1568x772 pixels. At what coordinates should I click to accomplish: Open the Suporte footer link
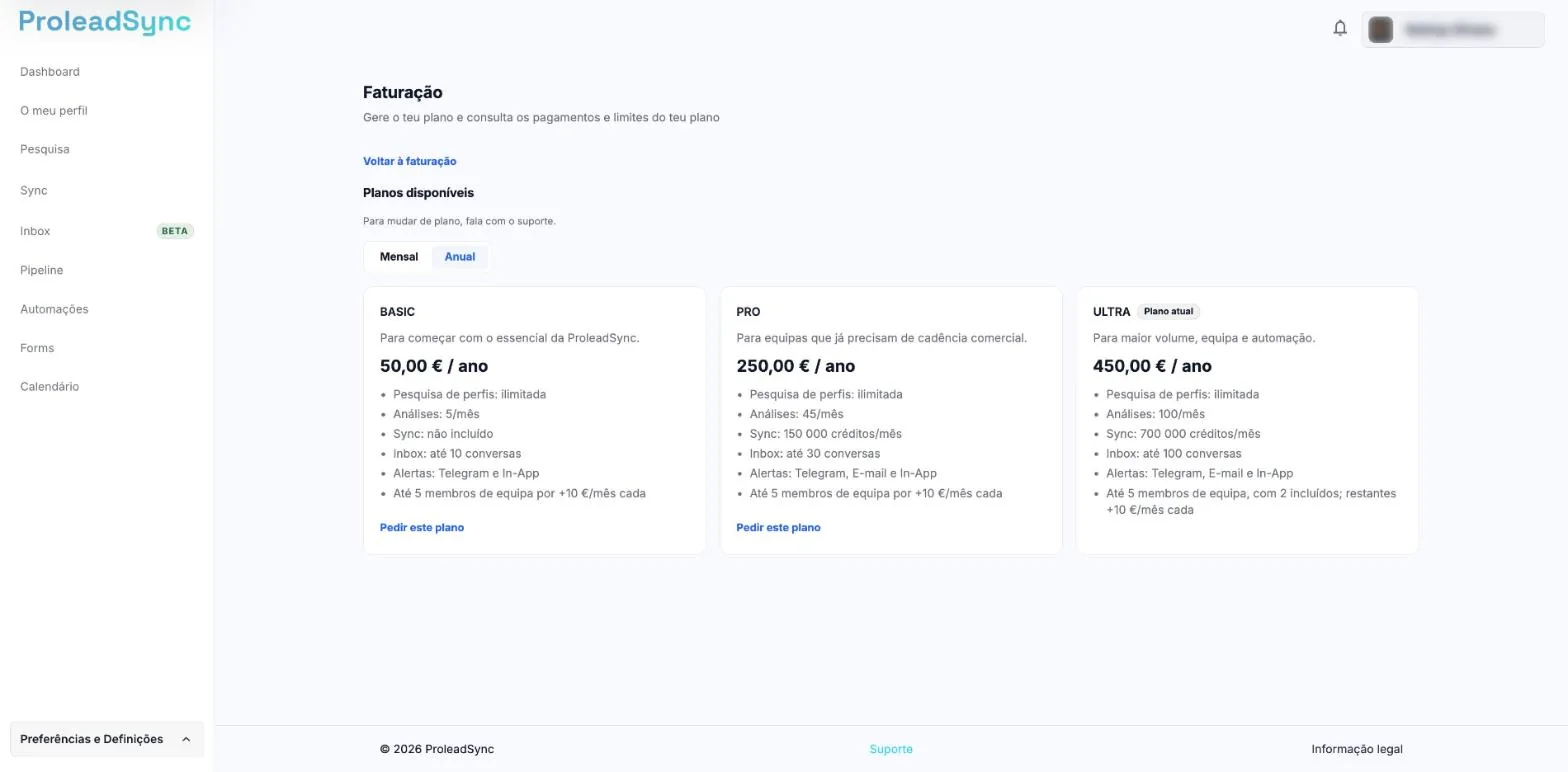(x=891, y=750)
